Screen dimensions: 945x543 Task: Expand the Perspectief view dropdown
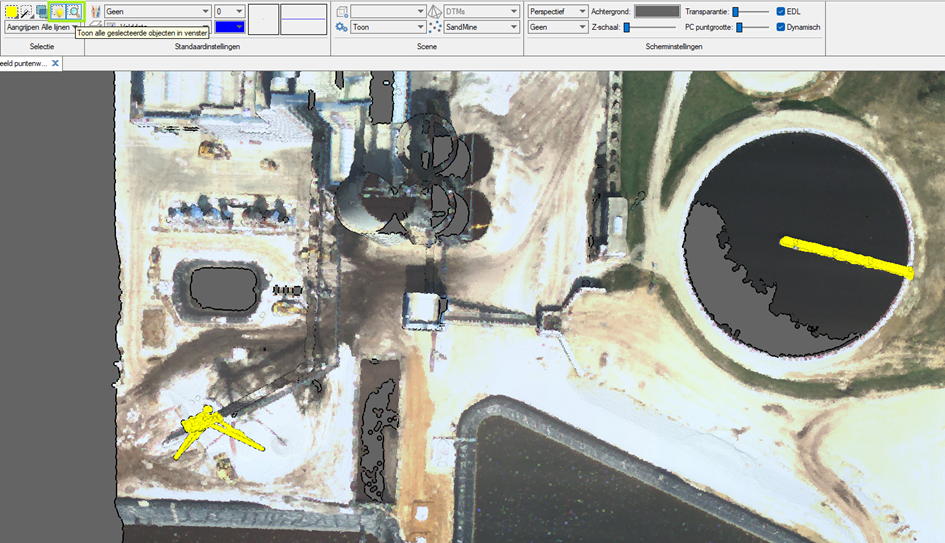582,11
